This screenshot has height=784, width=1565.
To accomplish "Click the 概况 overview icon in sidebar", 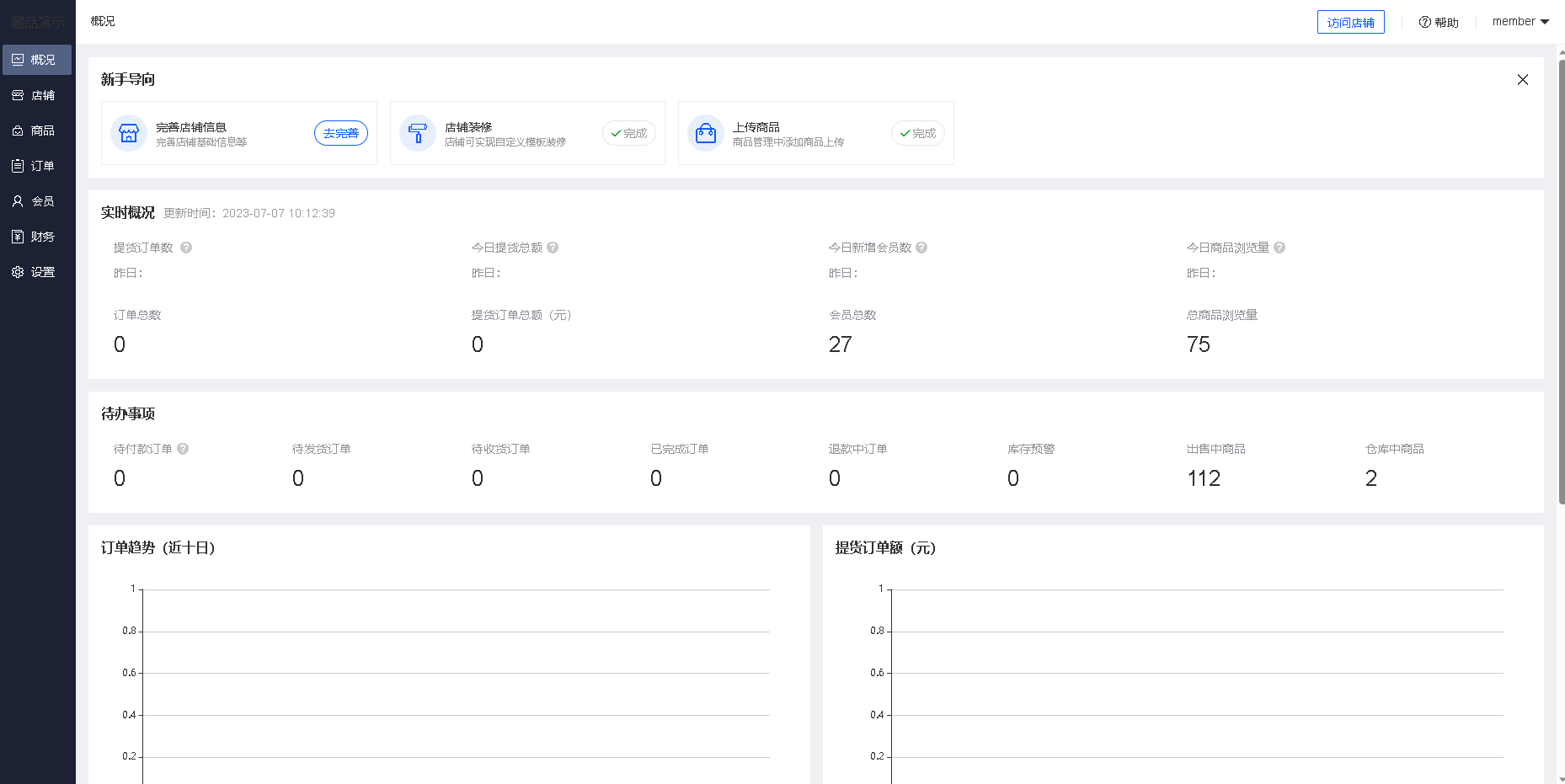I will click(18, 60).
